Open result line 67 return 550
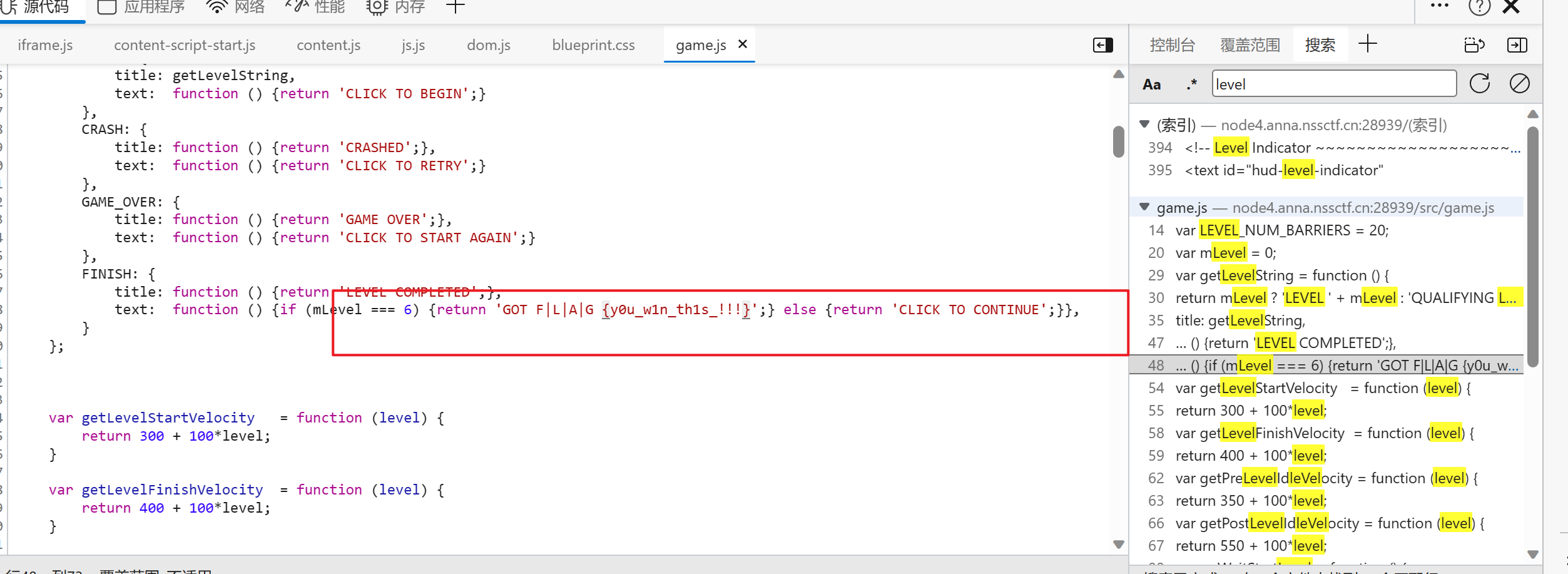1568x574 pixels. (1326, 546)
